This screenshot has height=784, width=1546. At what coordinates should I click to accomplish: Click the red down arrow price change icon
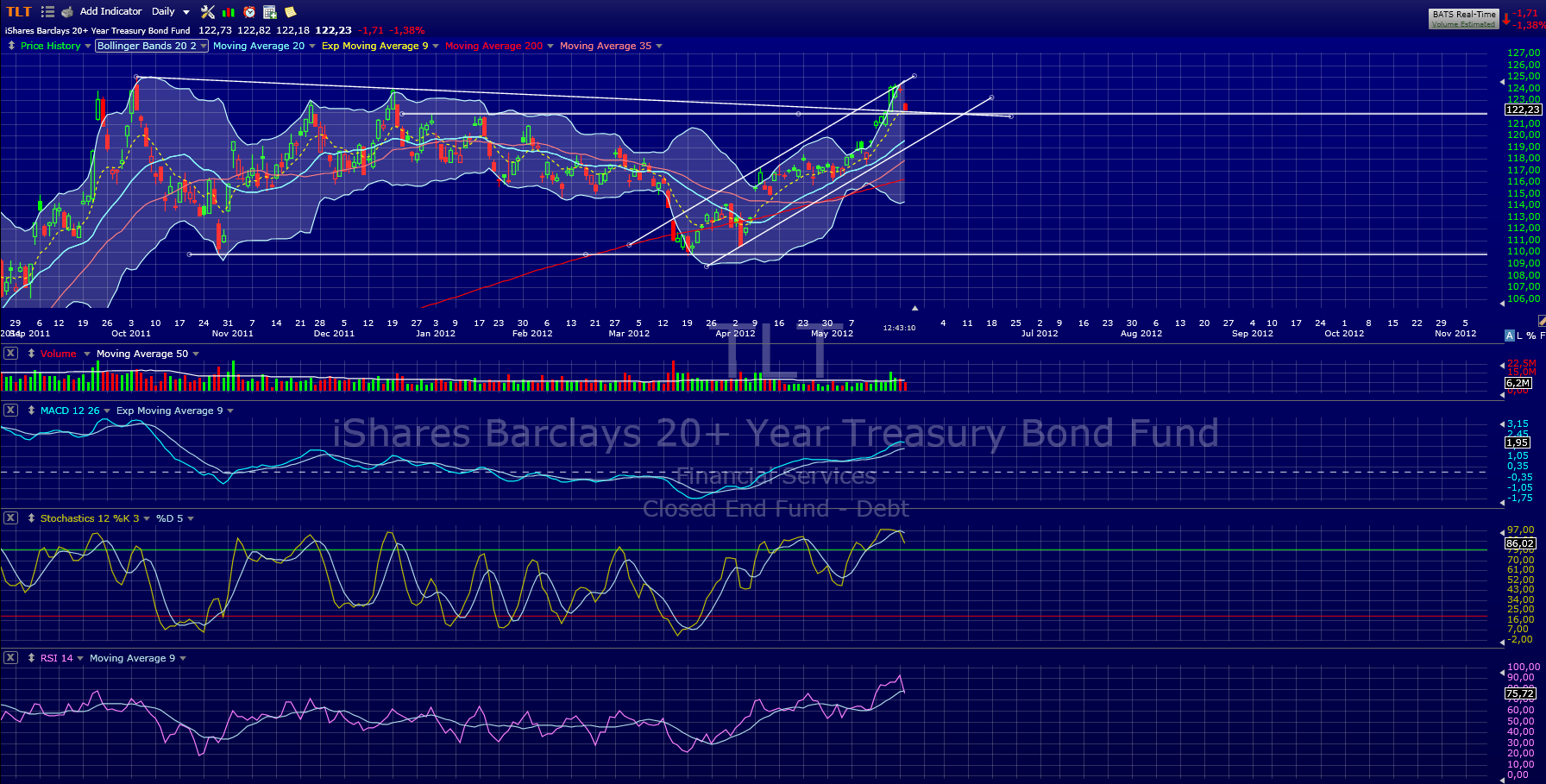coord(1506,19)
